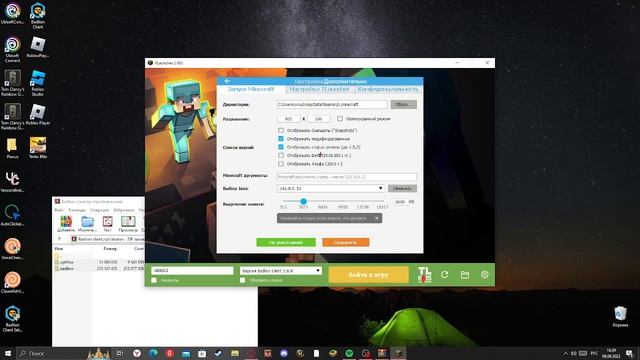Click the username field in launcher bar
The width and height of the screenshot is (640, 360).
[x=192, y=271]
